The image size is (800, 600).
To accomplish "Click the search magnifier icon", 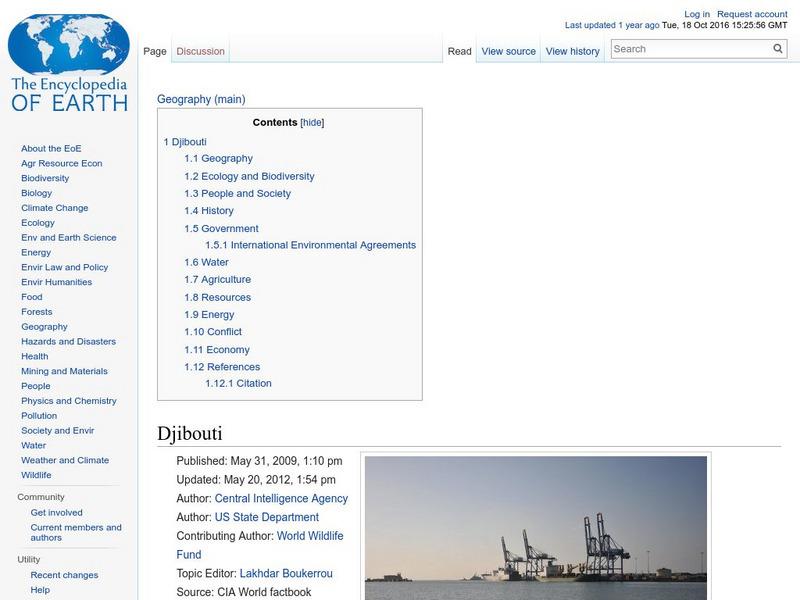I will point(778,49).
